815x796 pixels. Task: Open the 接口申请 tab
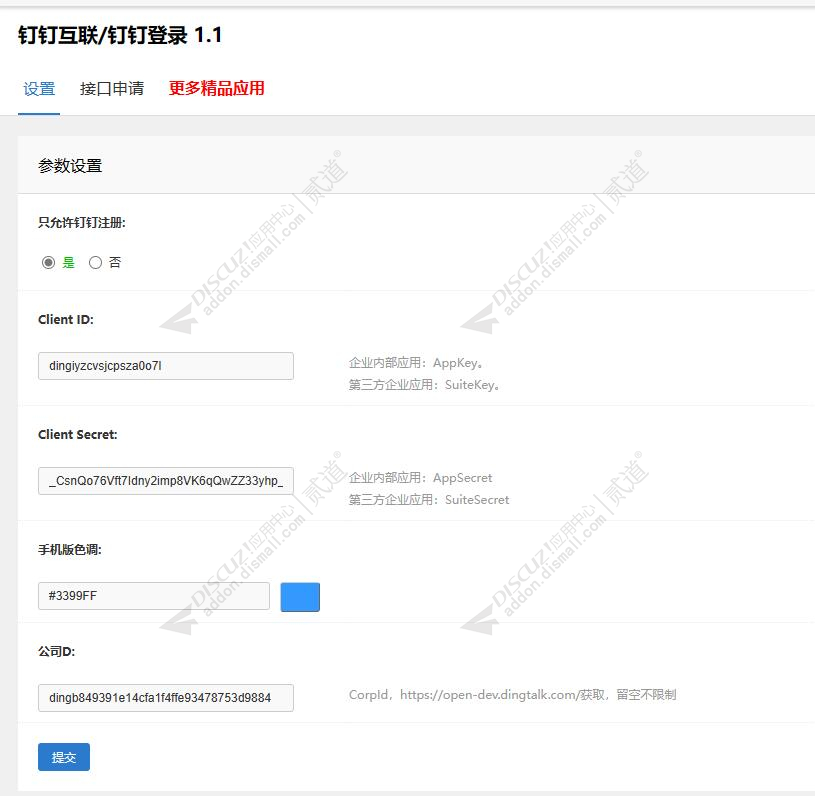coord(112,89)
